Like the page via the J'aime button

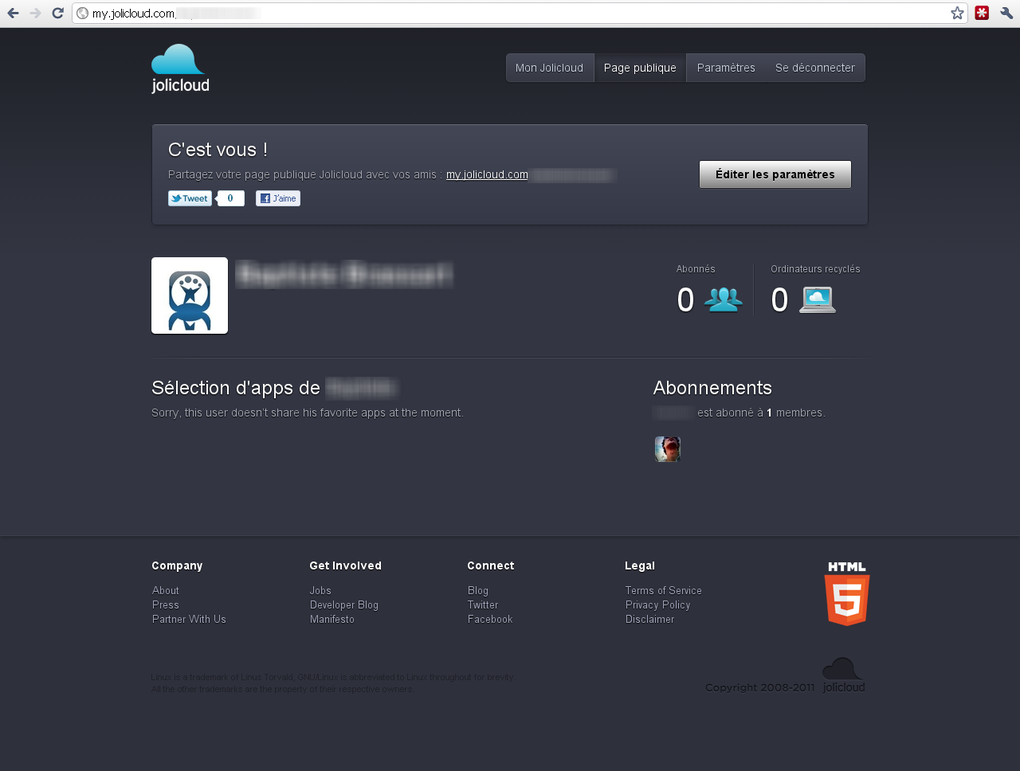pos(277,198)
